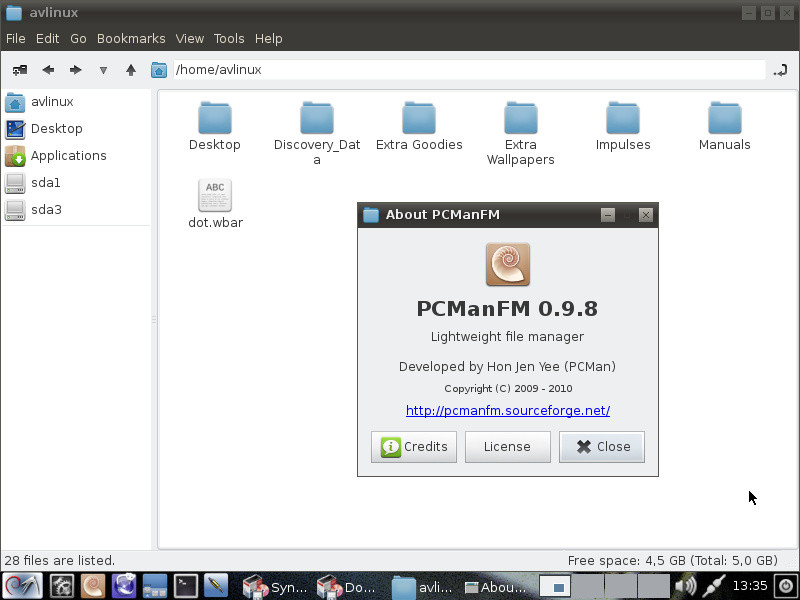The image size is (800, 600).
Task: Click the Credits button in About dialog
Action: (x=414, y=447)
